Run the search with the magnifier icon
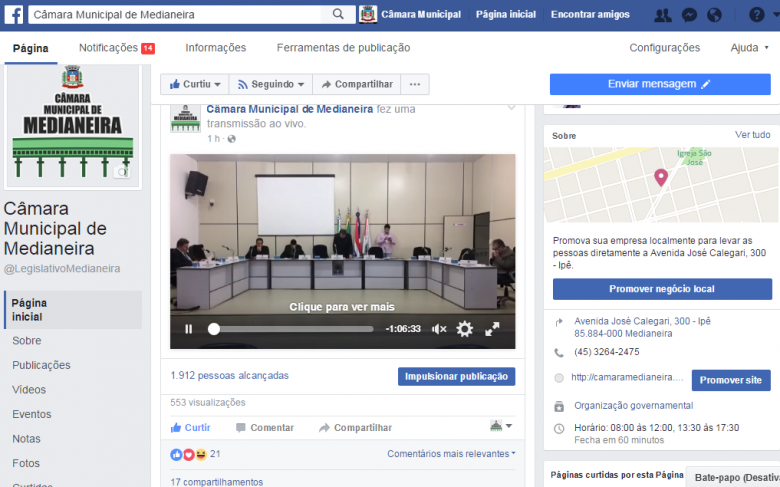Image resolution: width=780 pixels, height=487 pixels. pyautogui.click(x=338, y=14)
